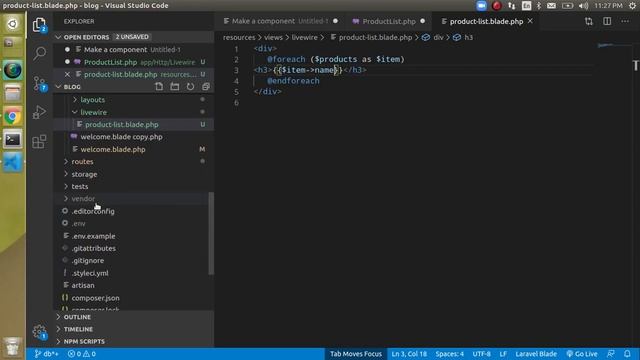
Task: Toggle Tab Moves Focus in status bar
Action: coord(356,354)
